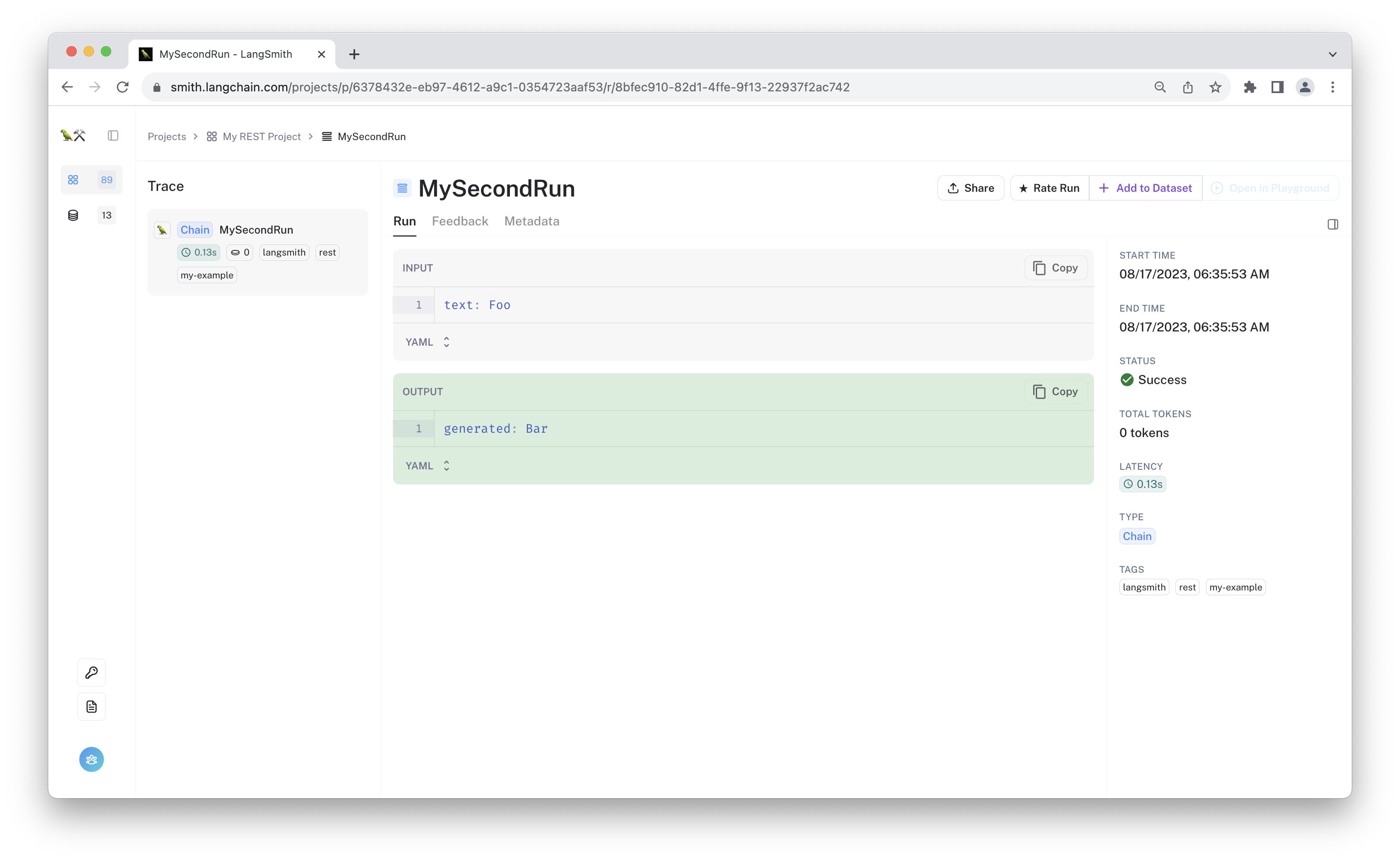Switch to the Run tab
The image size is (1400, 862).
click(x=405, y=221)
